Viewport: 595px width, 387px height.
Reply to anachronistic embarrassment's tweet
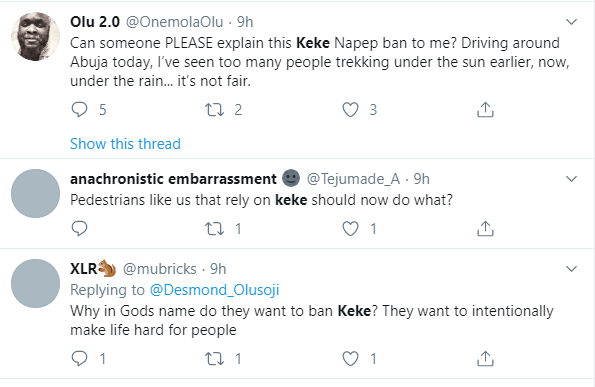tap(79, 228)
